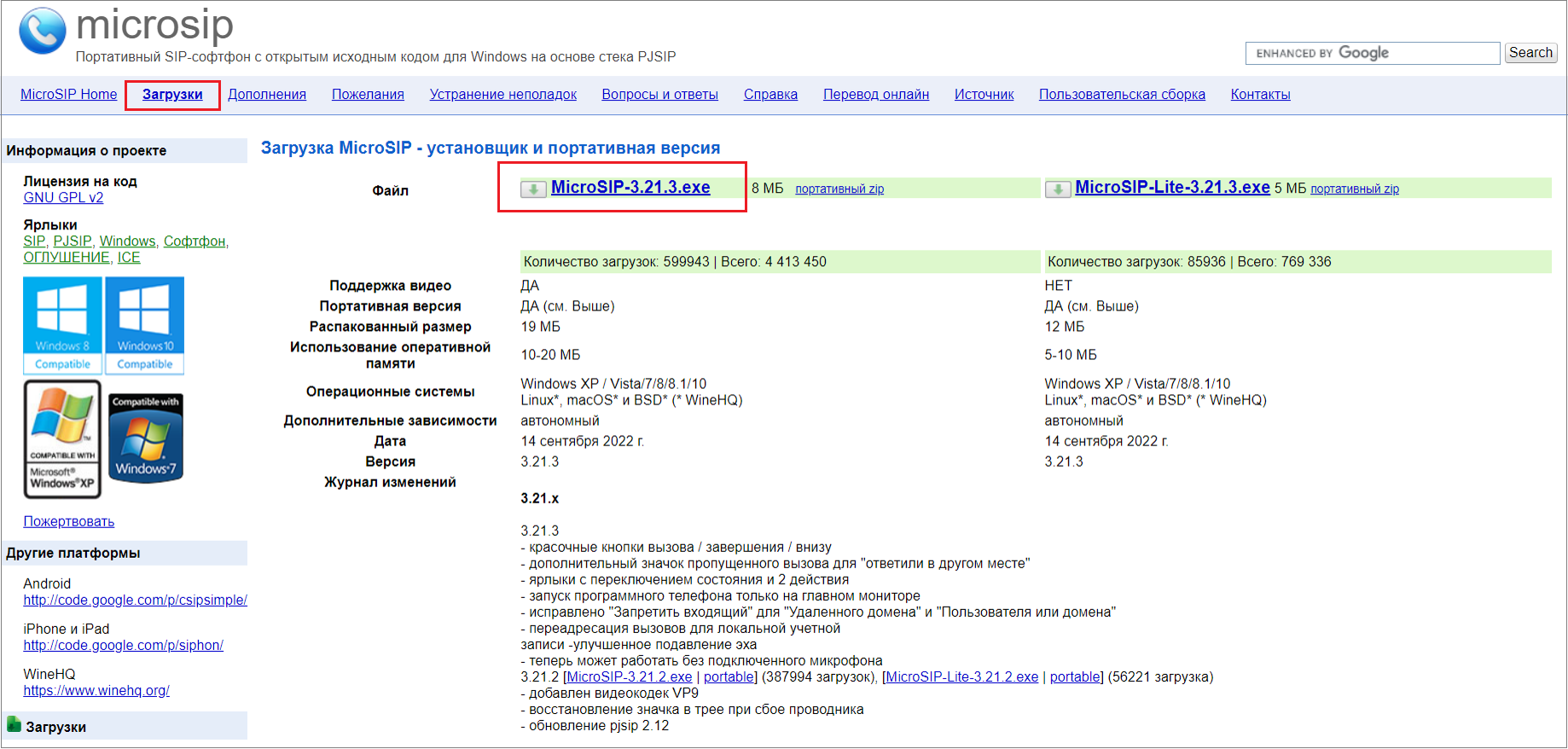Click the Поддержка видео row label
The image size is (1568, 749).
pos(391,286)
